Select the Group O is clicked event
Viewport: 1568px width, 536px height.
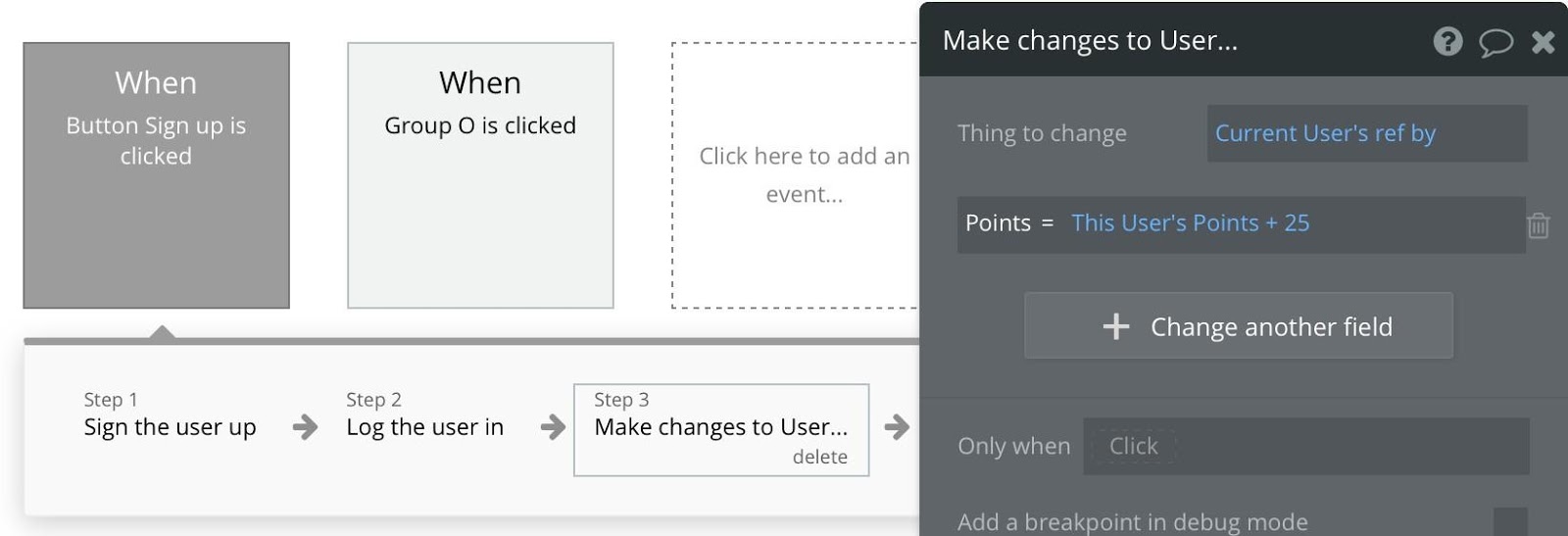[x=480, y=175]
